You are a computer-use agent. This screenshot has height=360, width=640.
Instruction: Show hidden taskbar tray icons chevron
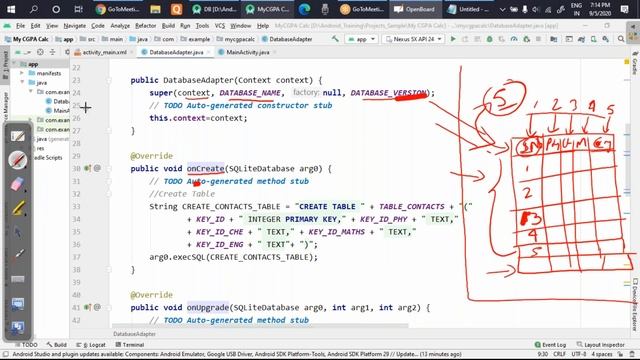click(502, 9)
